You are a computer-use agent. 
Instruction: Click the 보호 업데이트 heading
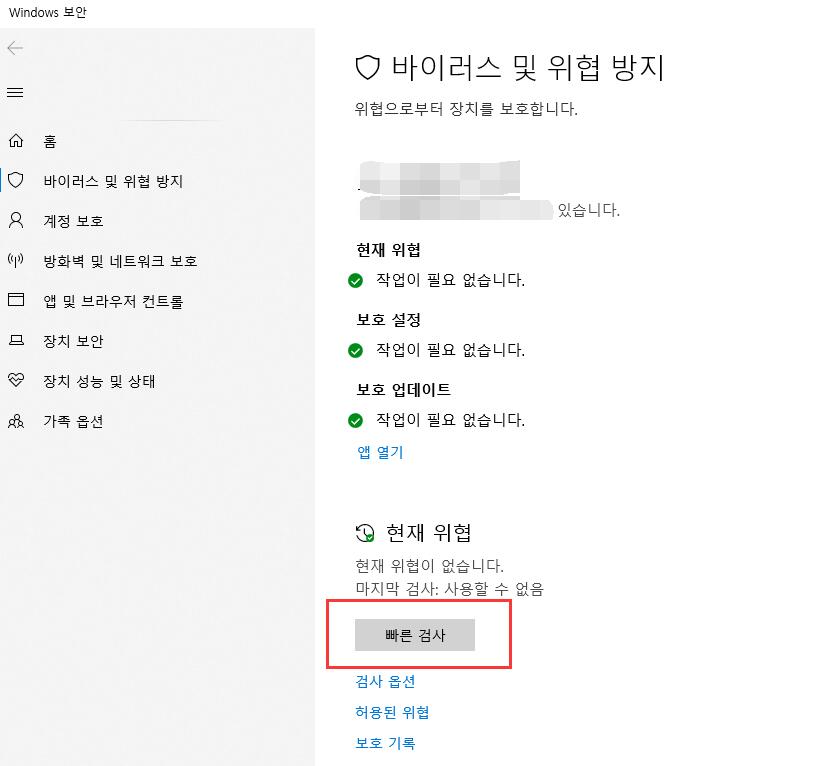403,389
